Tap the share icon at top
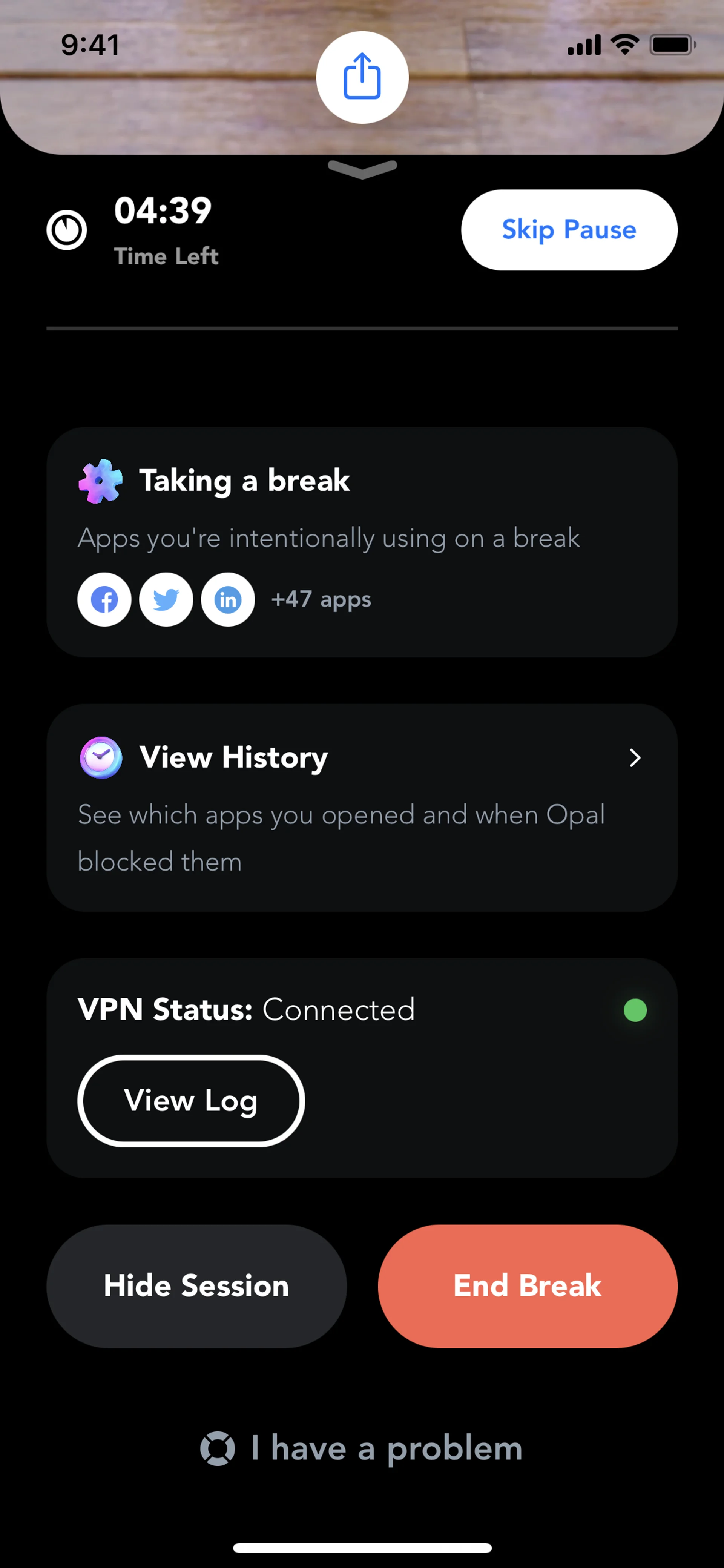724x1568 pixels. point(362,77)
